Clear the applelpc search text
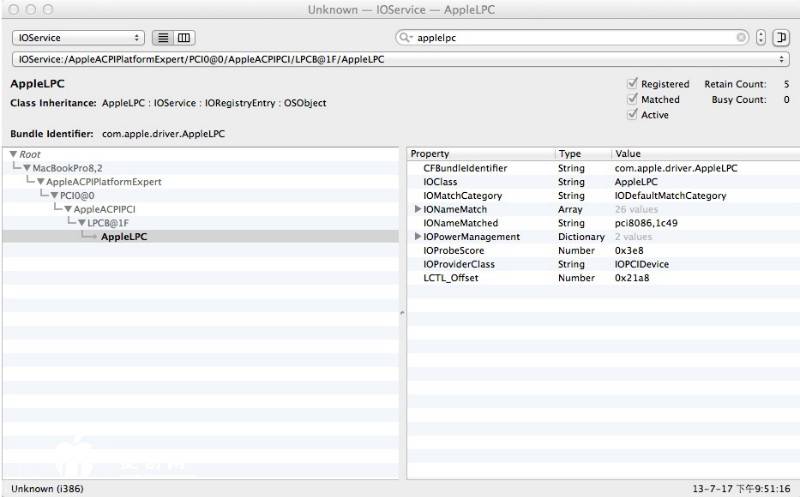This screenshot has height=497, width=800. pyautogui.click(x=741, y=38)
